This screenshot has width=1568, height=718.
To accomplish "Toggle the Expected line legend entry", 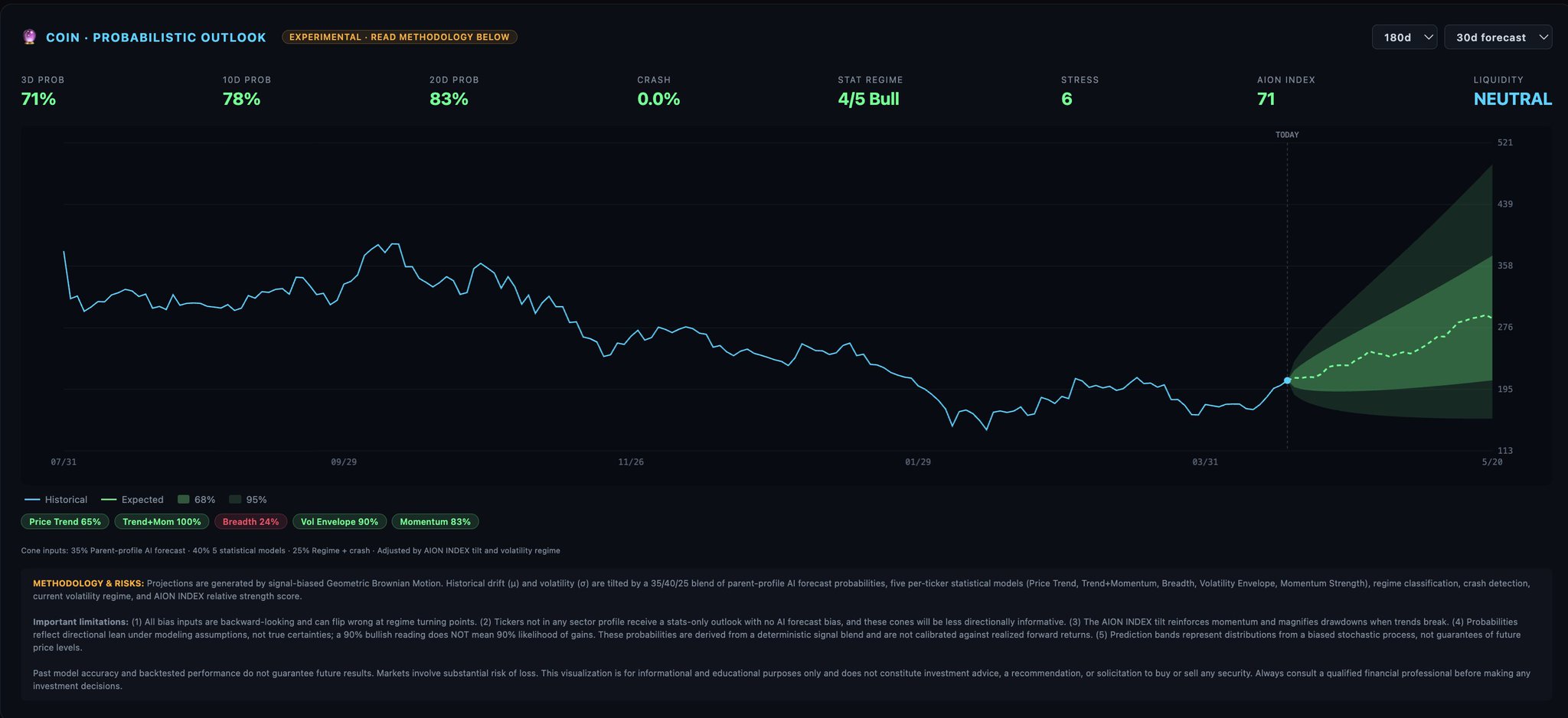I will 133,500.
